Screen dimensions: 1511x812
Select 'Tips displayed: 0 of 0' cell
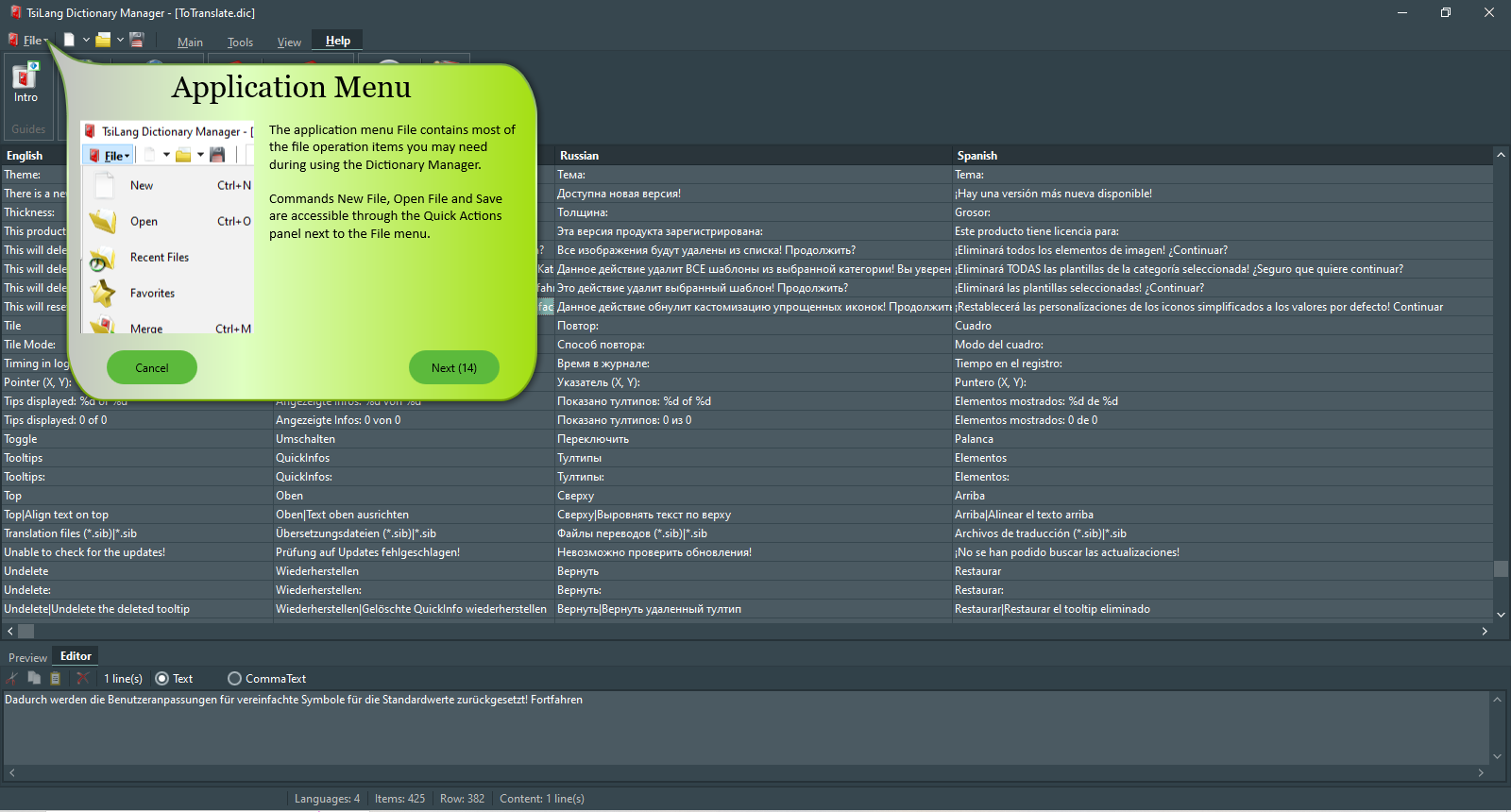[x=137, y=420]
